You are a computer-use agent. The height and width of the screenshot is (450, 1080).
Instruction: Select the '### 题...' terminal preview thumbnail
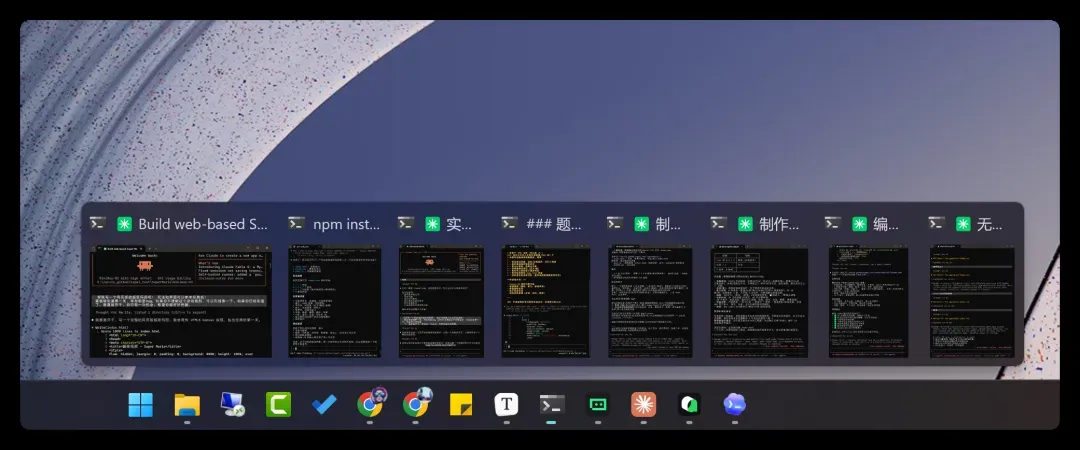pos(546,302)
